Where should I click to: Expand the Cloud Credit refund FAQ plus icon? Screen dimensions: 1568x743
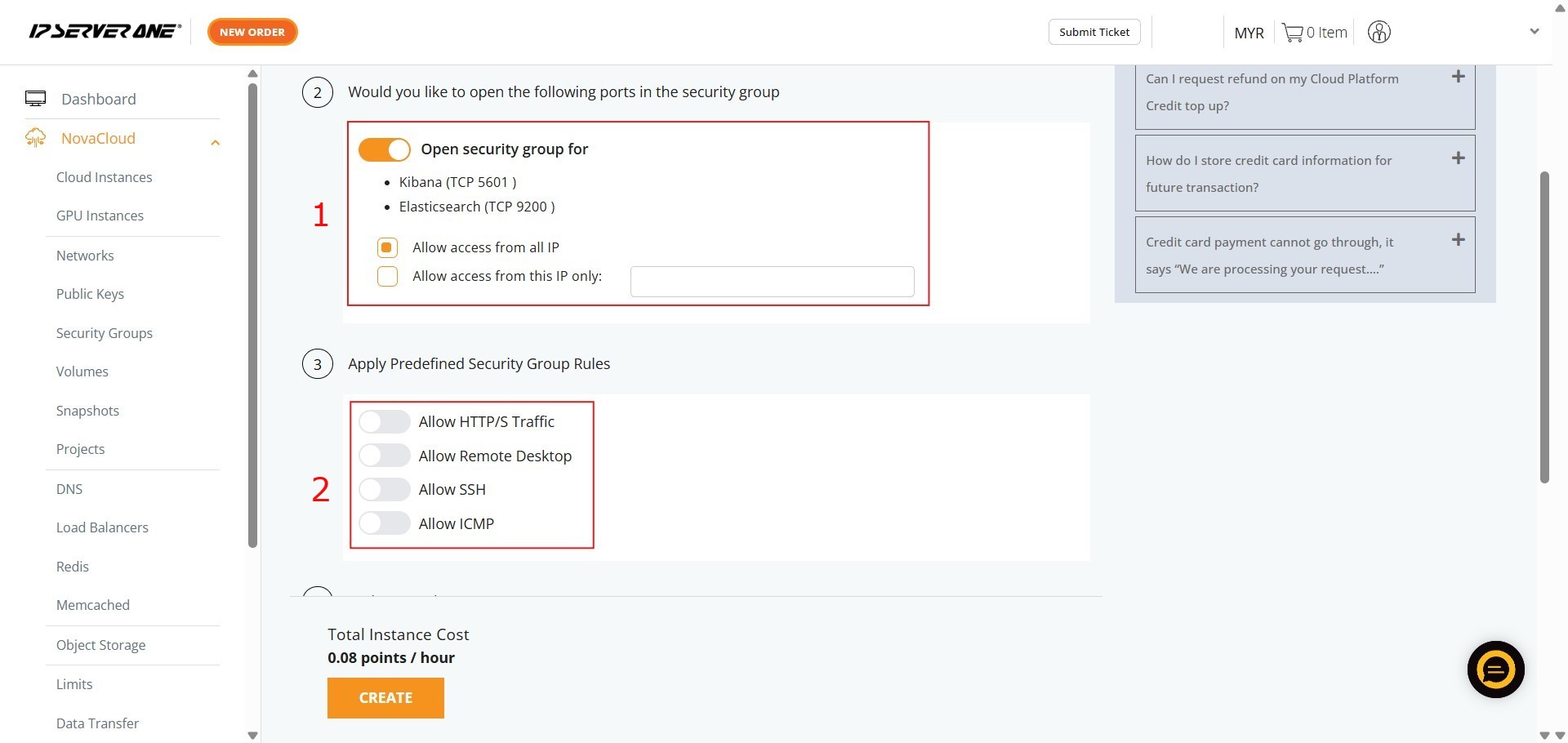pos(1458,77)
